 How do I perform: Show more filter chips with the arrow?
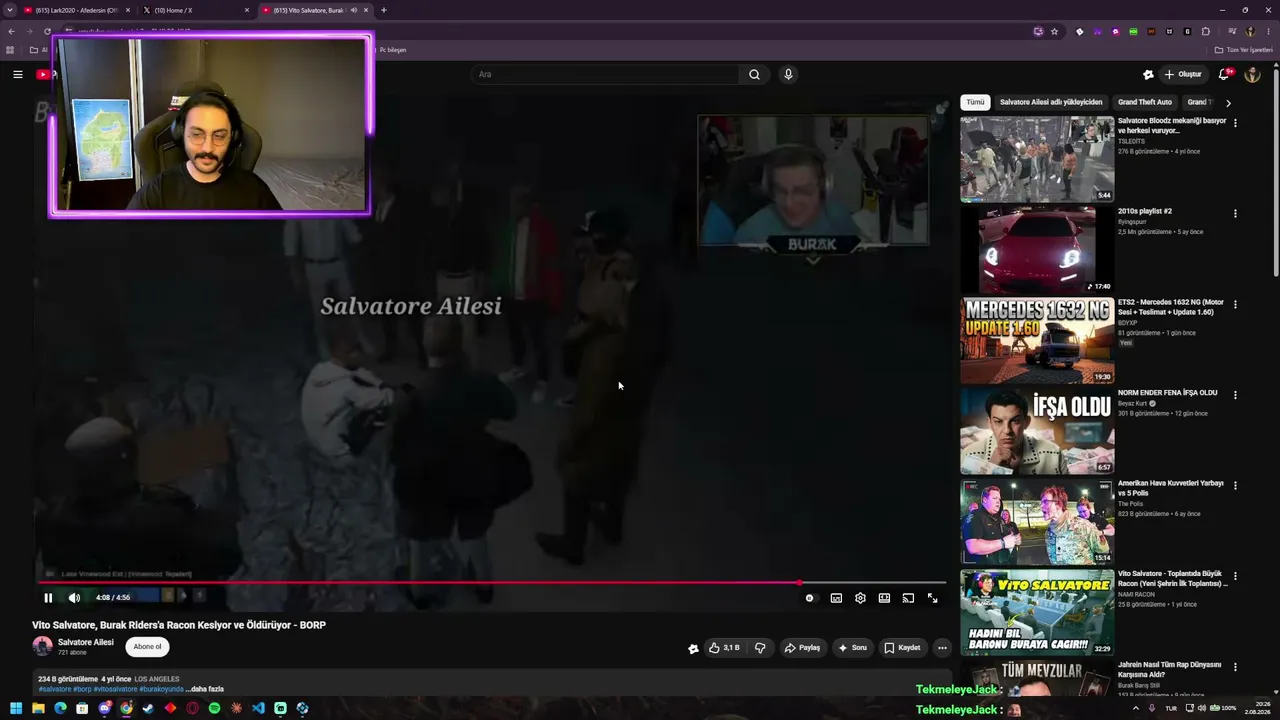pyautogui.click(x=1228, y=102)
